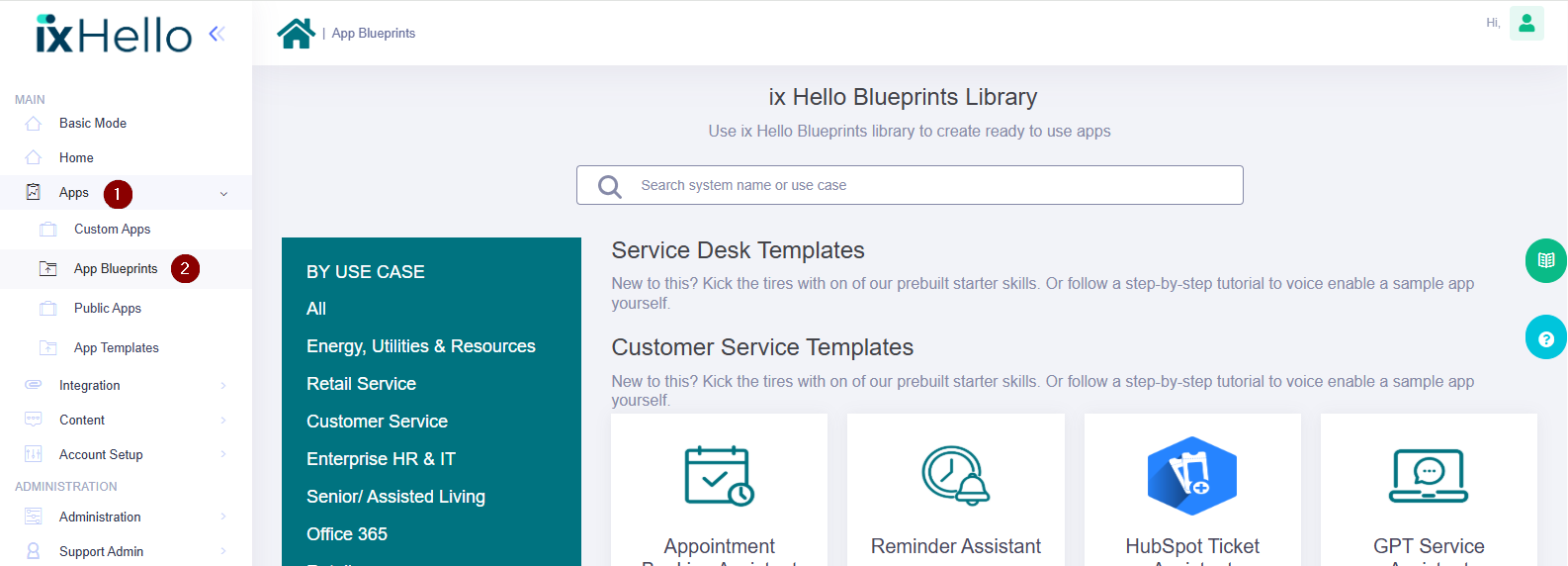This screenshot has height=566, width=1568.
Task: Click the Administration sidebar icon
Action: 34,517
